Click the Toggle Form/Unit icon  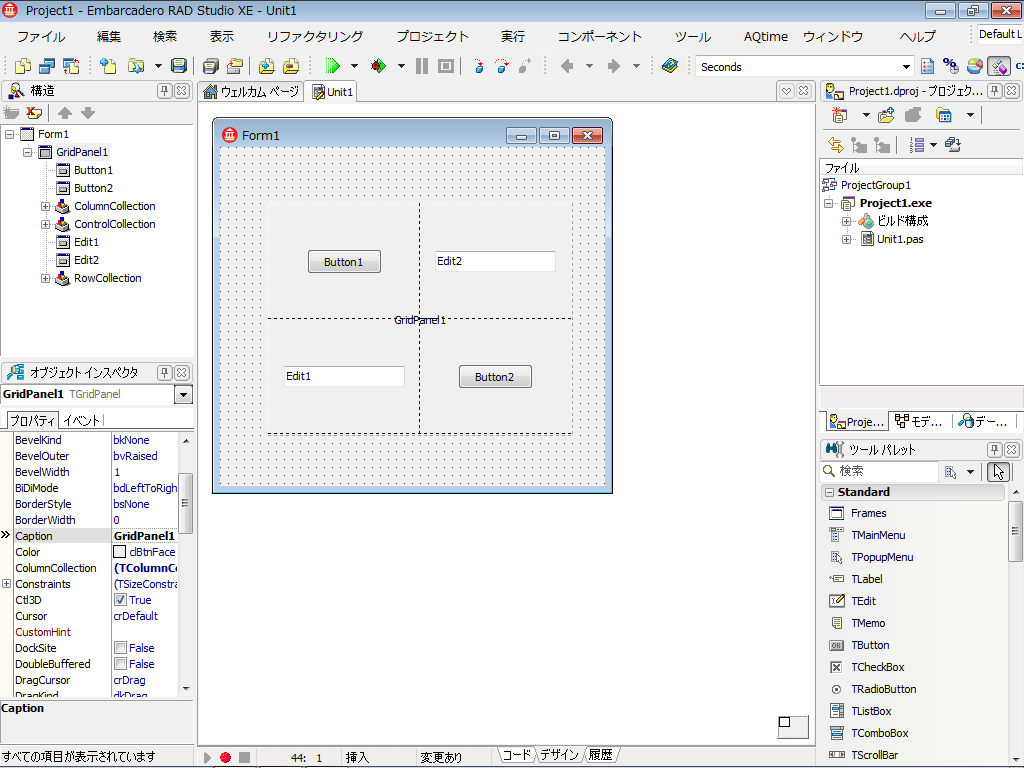[x=71, y=66]
